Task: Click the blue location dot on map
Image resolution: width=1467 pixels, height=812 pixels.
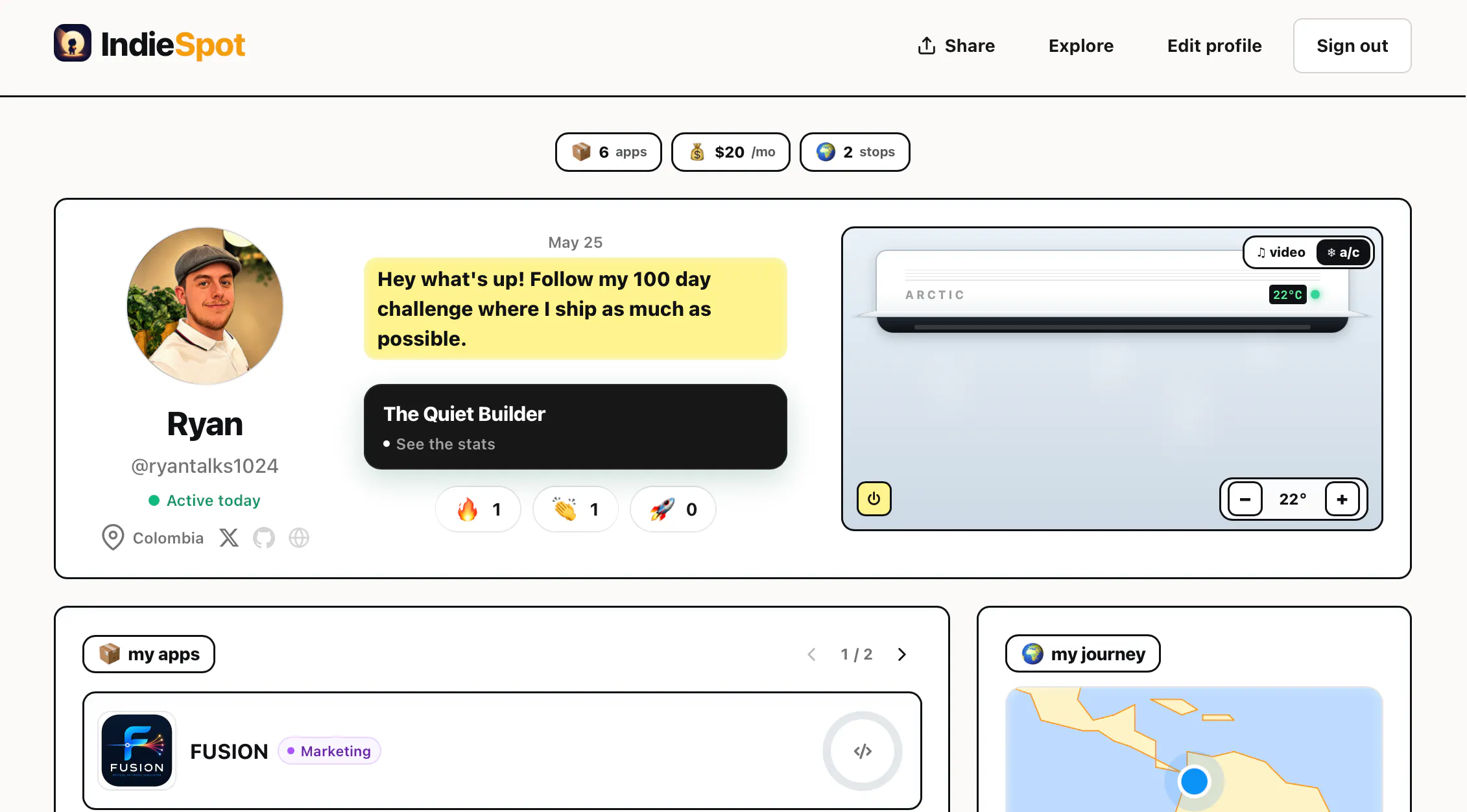Action: click(1194, 781)
